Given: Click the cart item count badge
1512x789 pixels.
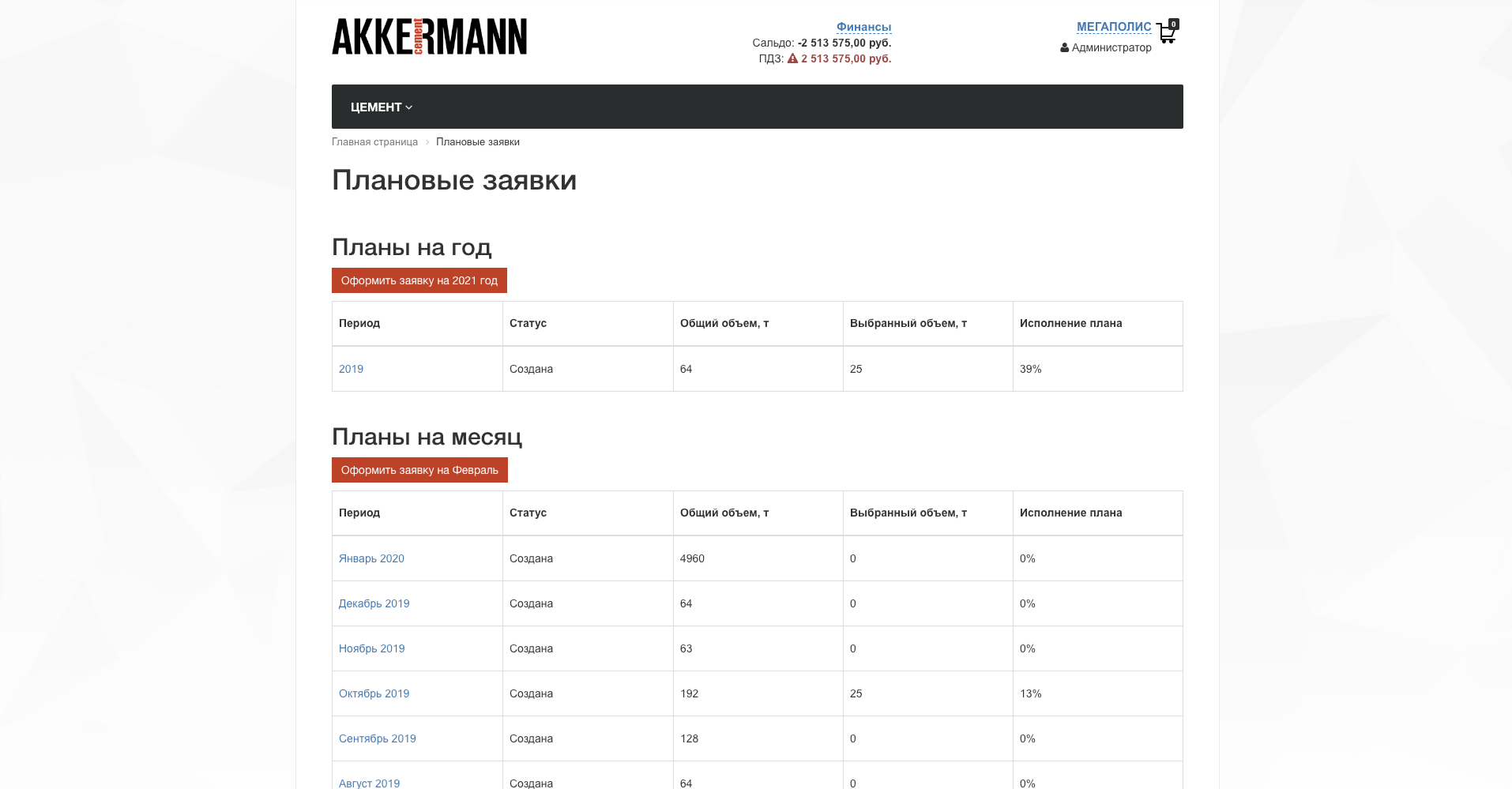Looking at the screenshot, I should (1174, 24).
